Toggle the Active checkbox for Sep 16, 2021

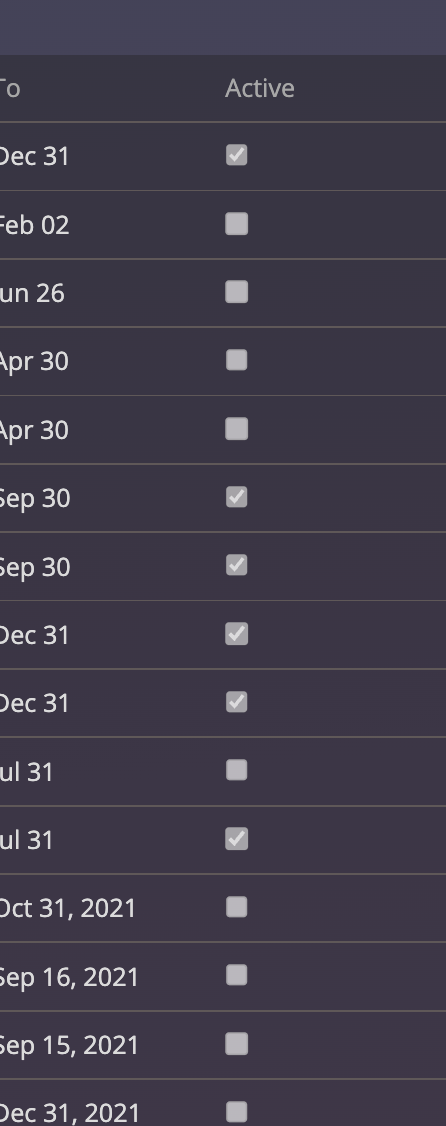[x=236, y=975]
